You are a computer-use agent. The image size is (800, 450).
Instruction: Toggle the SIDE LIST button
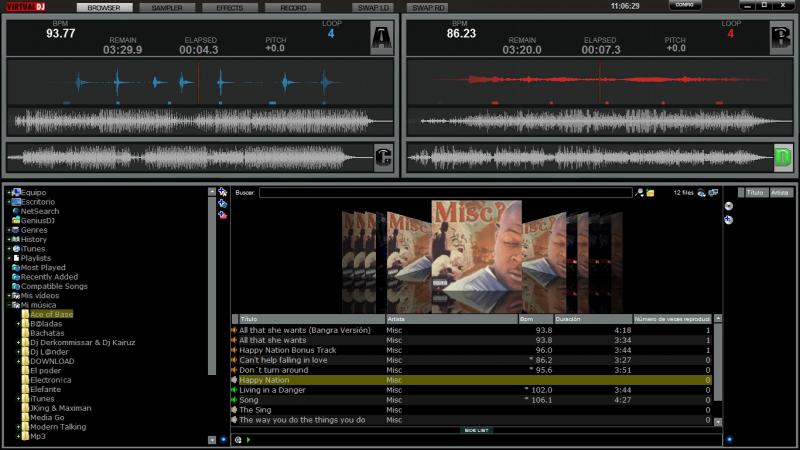476,430
